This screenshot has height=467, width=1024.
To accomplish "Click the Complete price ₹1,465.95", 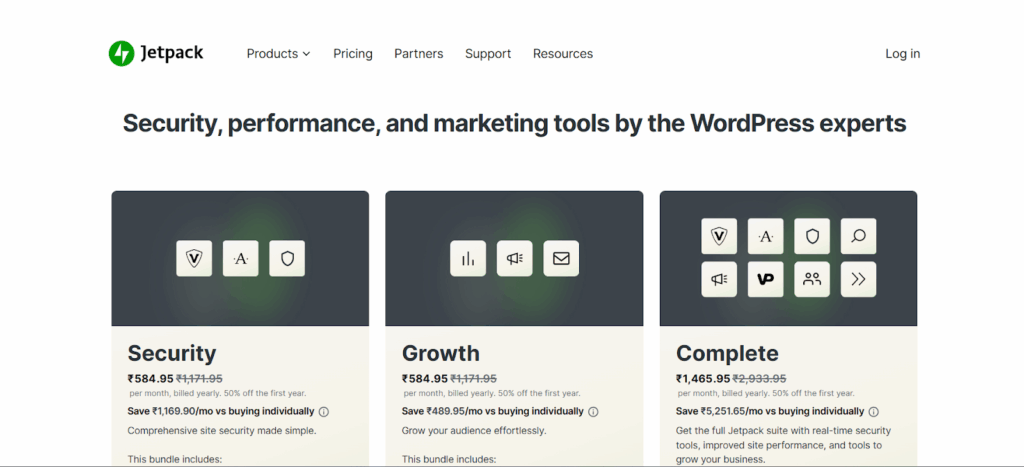I will (703, 378).
